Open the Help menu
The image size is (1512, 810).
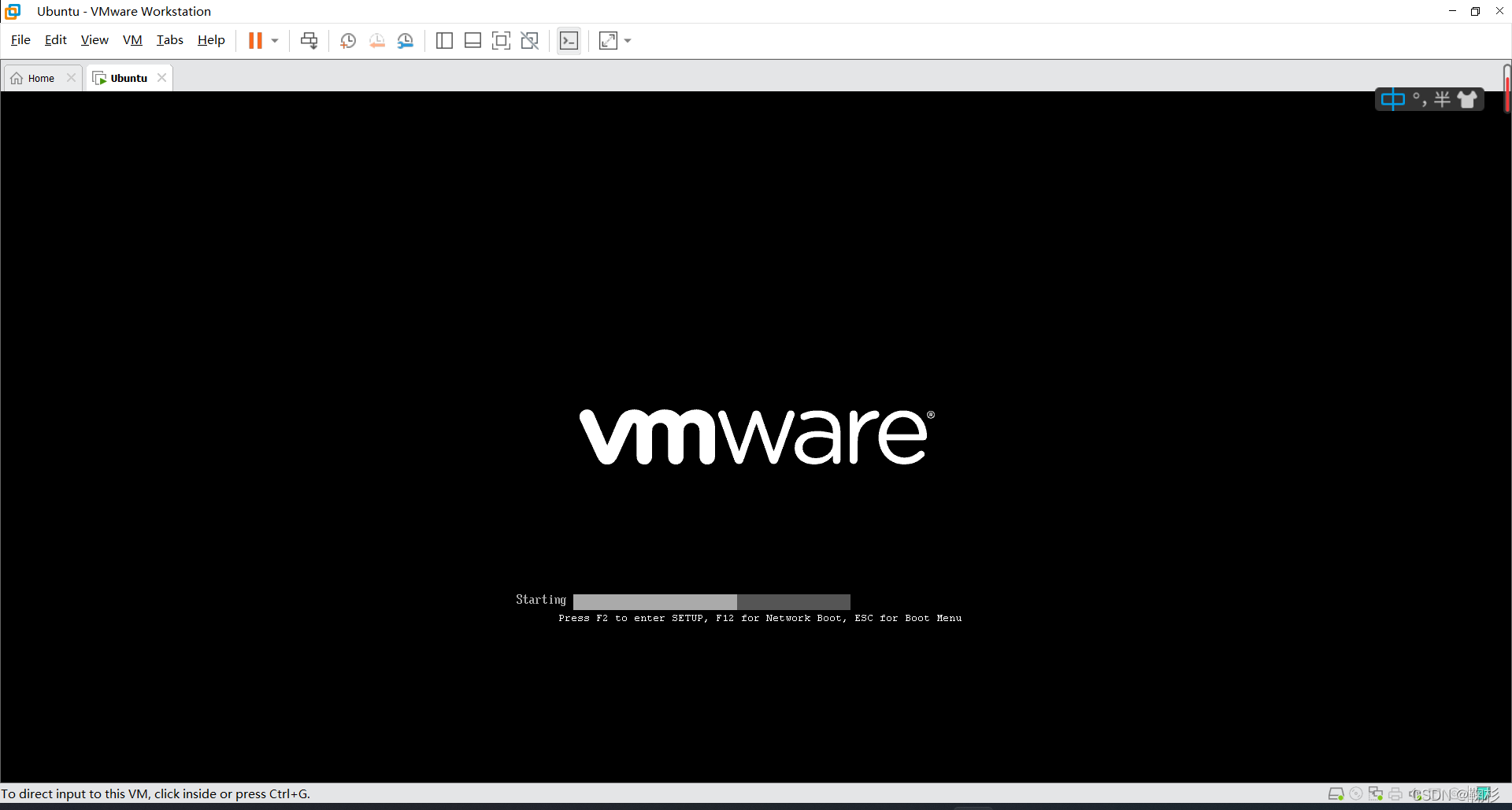[211, 40]
